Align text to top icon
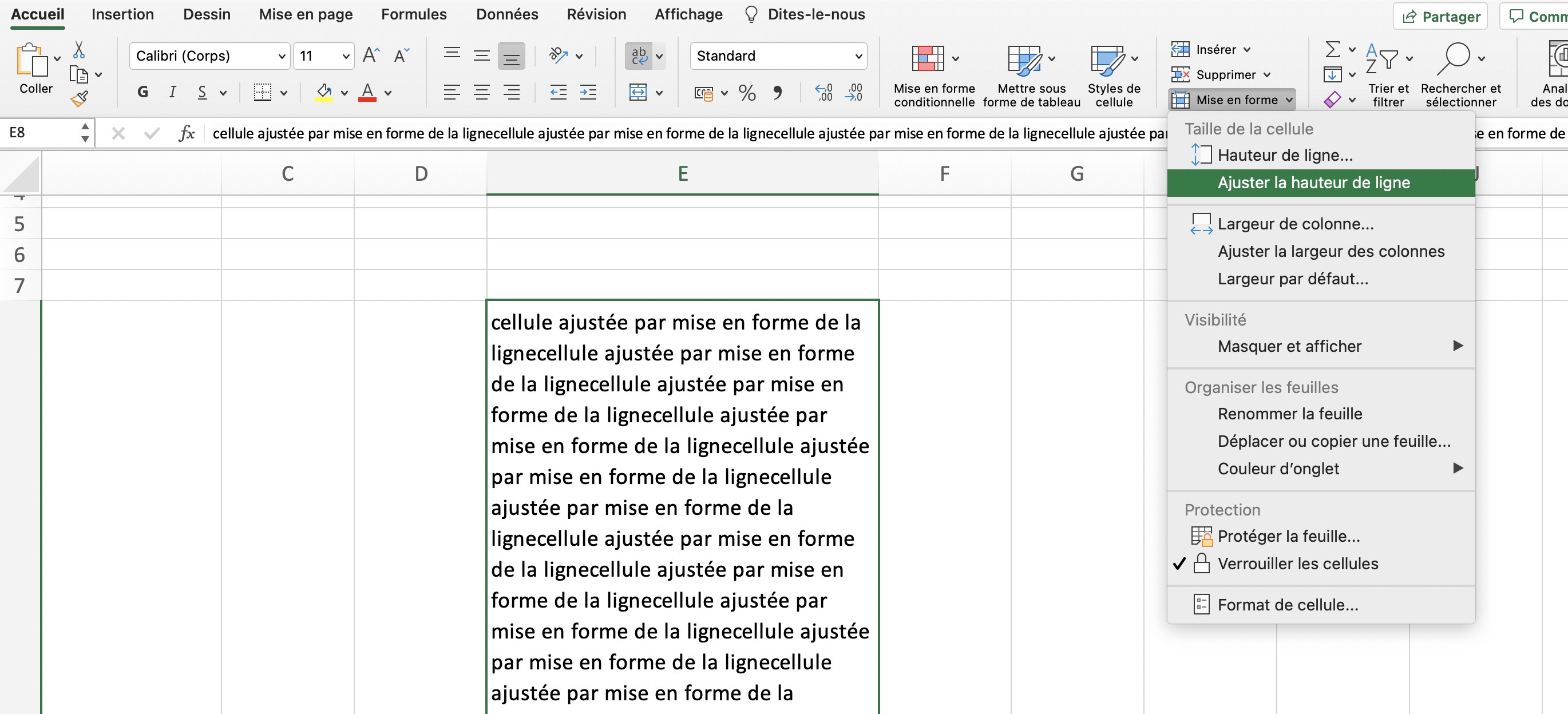The height and width of the screenshot is (714, 1568). [x=452, y=56]
